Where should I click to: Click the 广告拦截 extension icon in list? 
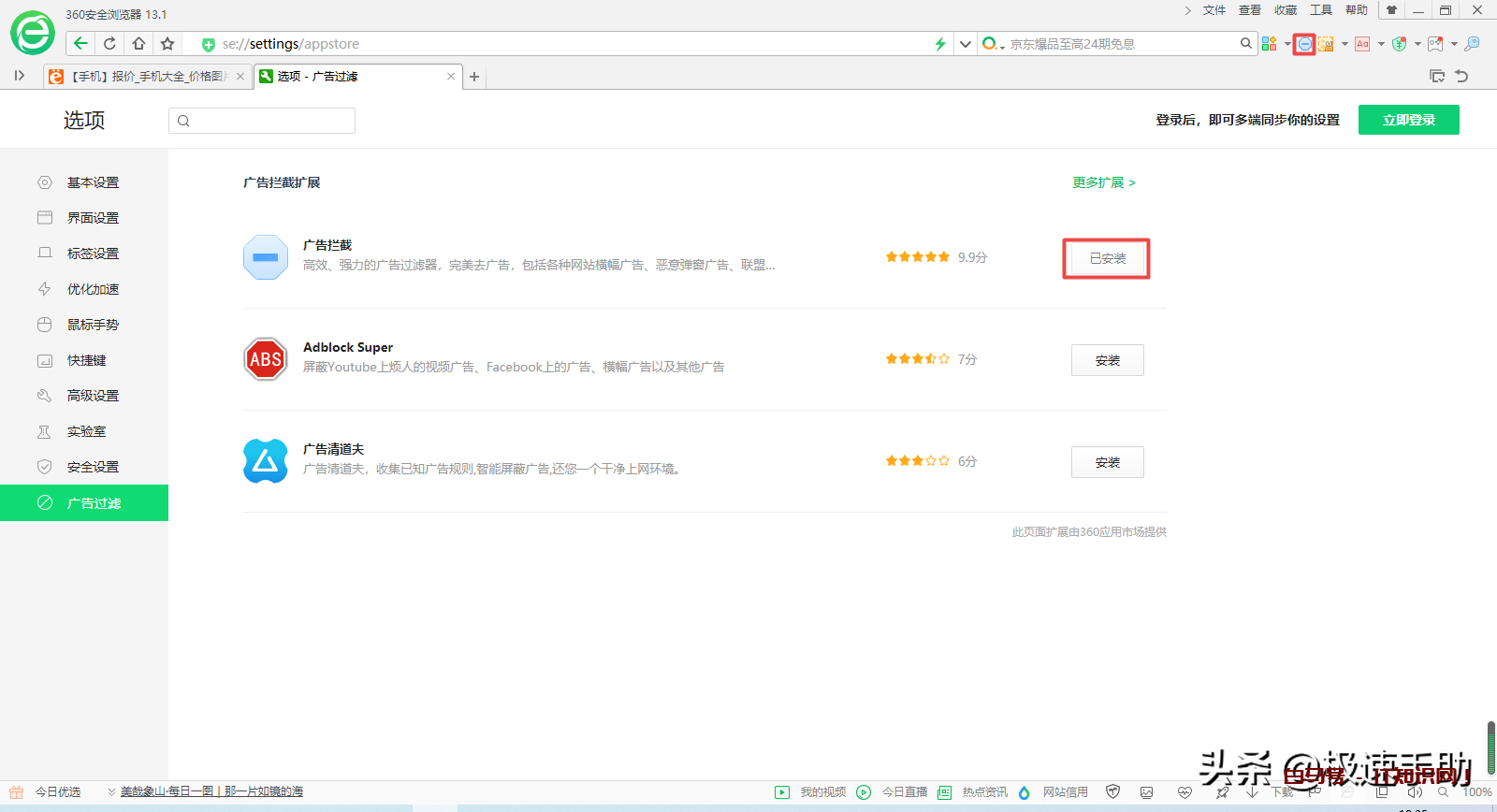(x=266, y=257)
